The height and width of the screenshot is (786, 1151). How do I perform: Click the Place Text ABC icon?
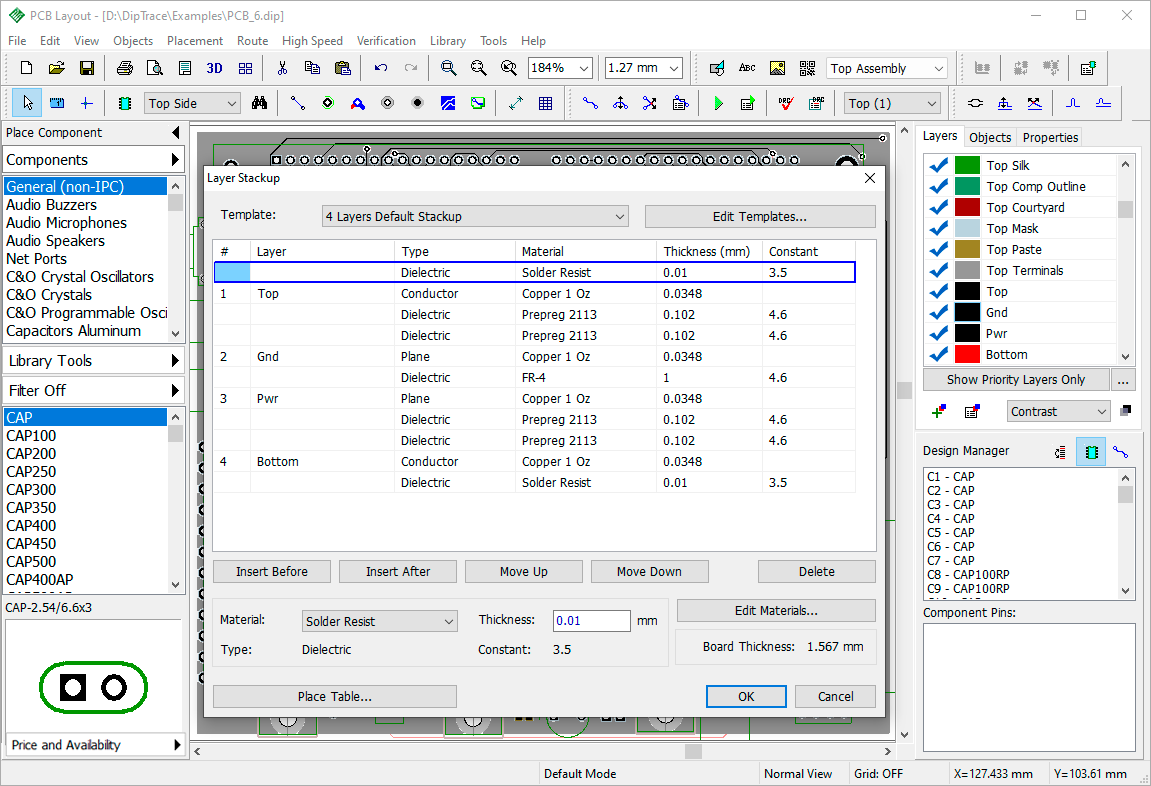[747, 68]
